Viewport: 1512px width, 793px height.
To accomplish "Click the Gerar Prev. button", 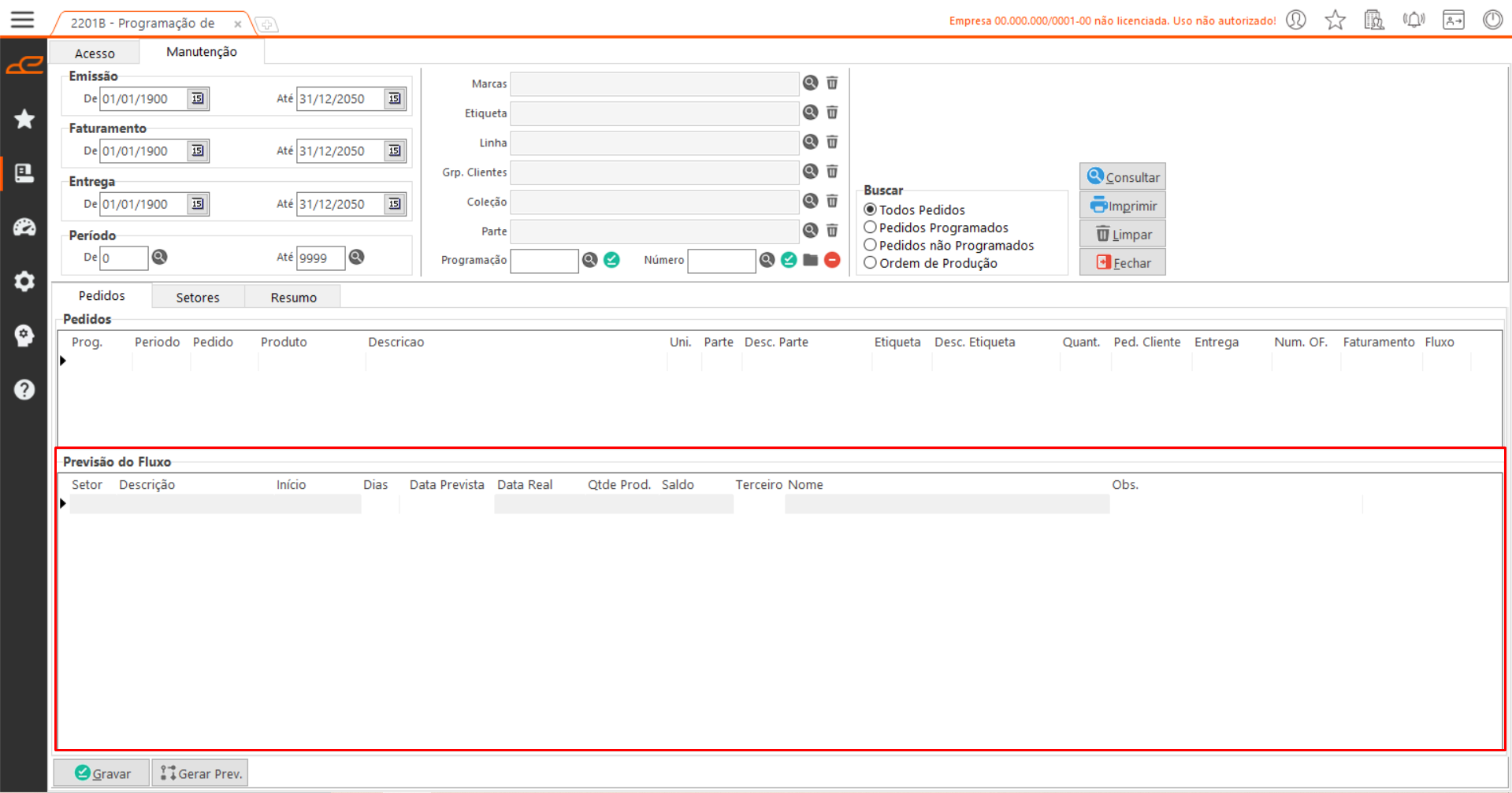I will click(x=201, y=773).
